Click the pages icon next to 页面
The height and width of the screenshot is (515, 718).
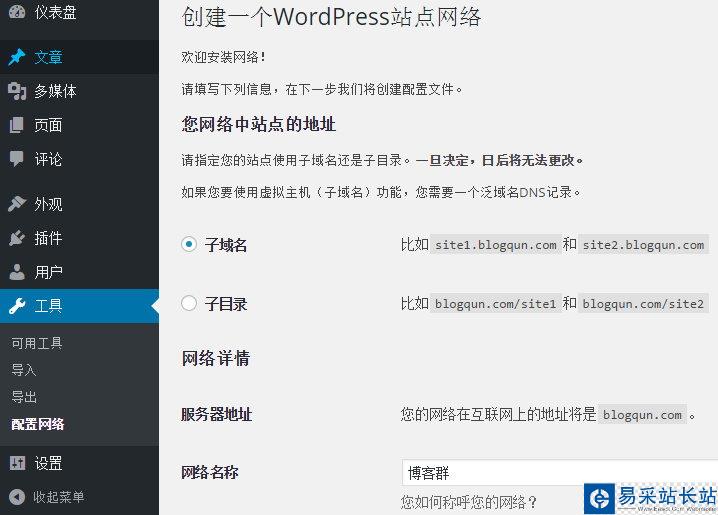pos(17,125)
